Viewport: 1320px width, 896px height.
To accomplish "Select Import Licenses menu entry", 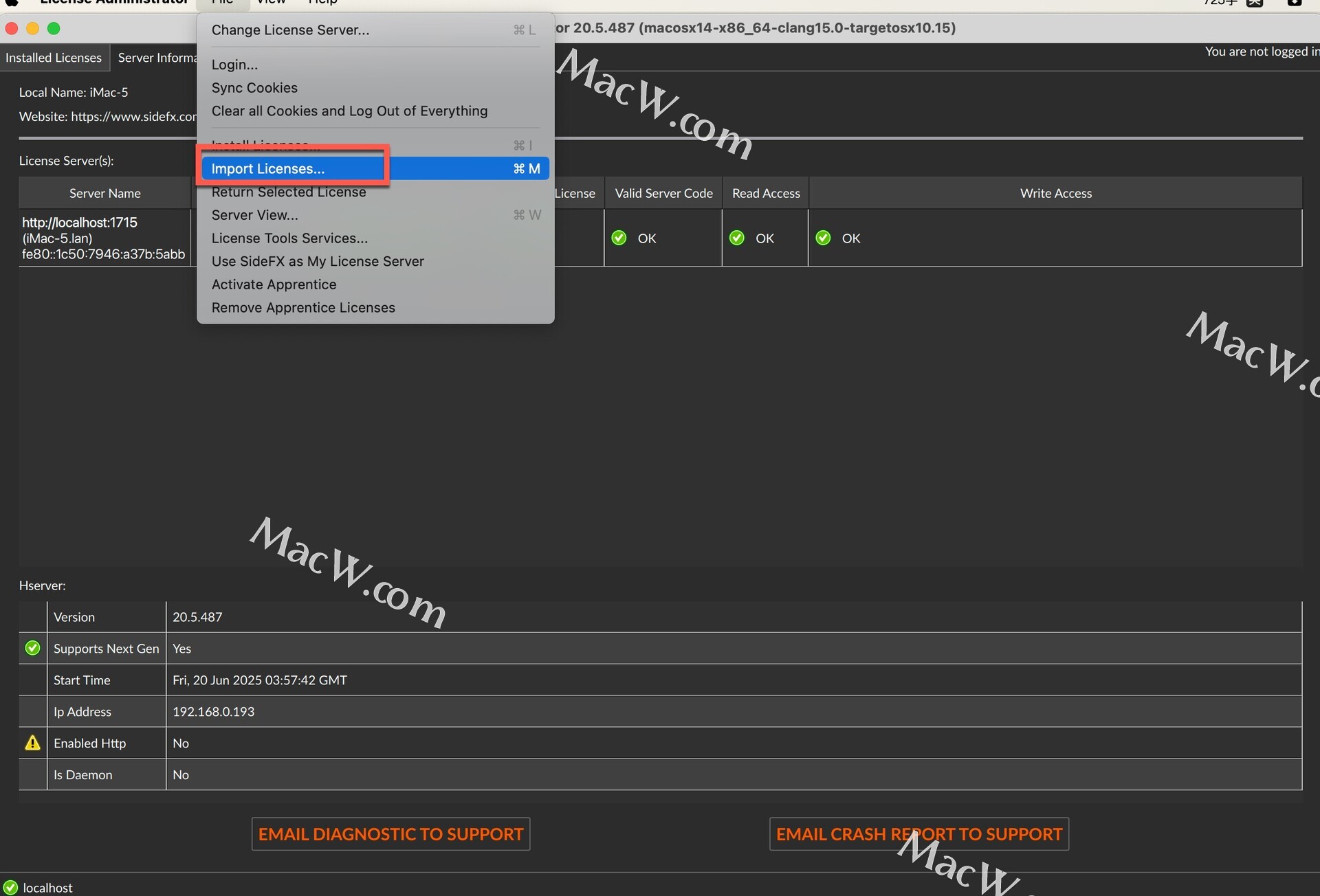I will 268,168.
